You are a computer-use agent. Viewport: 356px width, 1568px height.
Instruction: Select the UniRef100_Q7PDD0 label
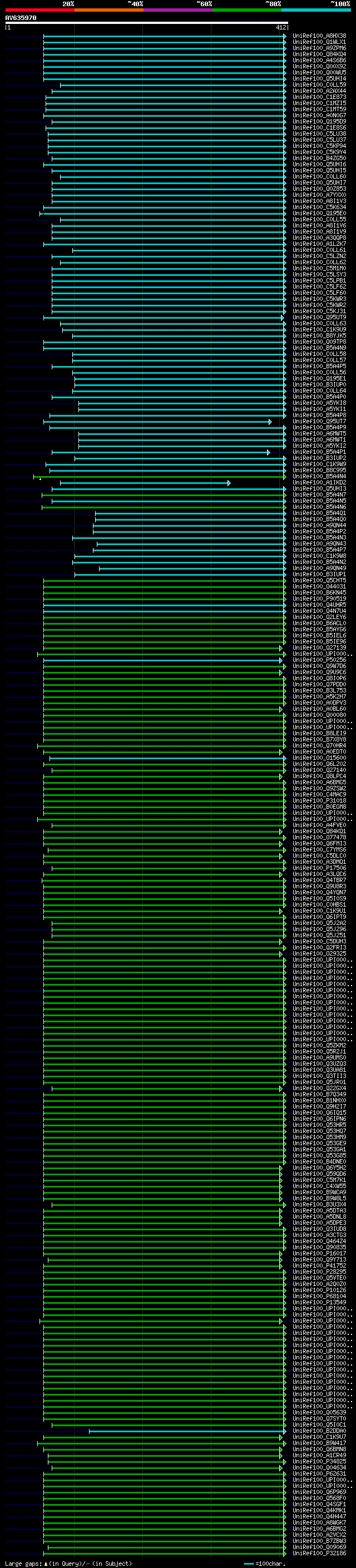coord(319,685)
